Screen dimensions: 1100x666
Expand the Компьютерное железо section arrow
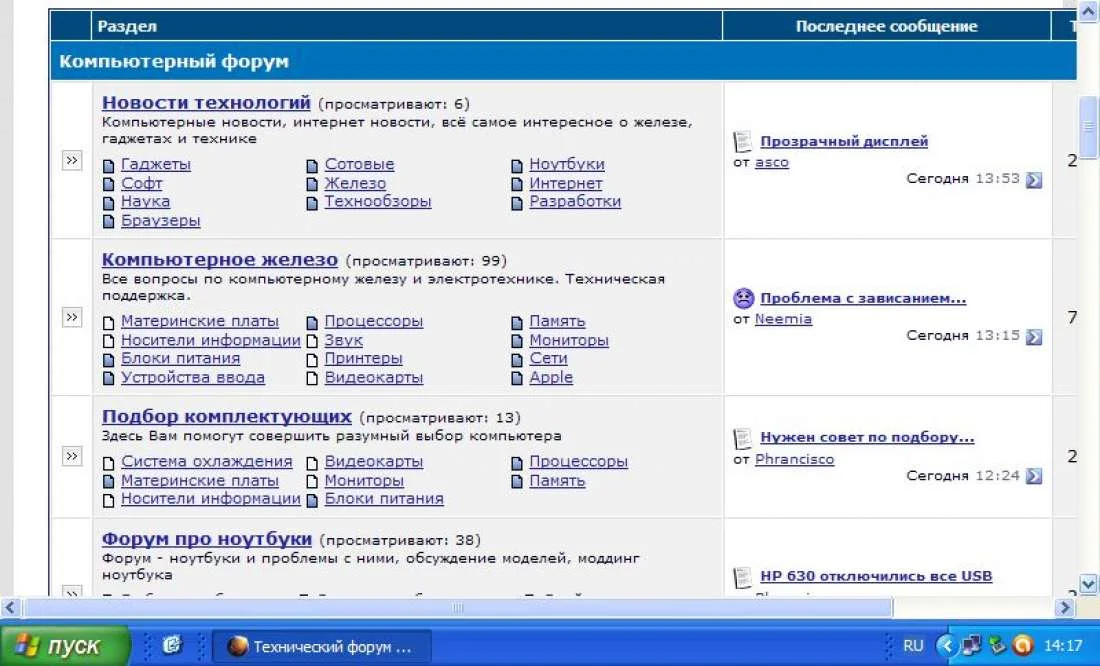click(72, 317)
